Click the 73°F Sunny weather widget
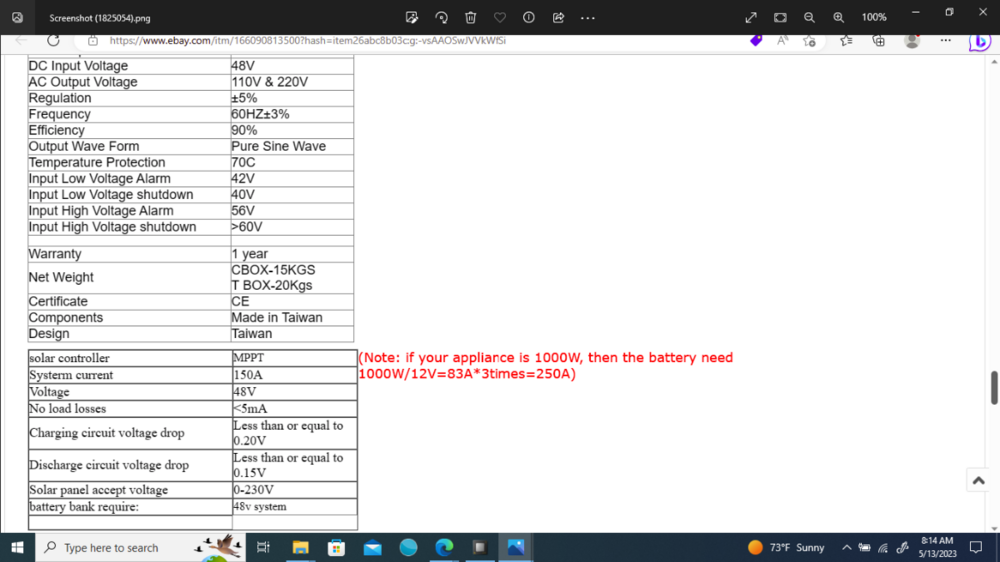This screenshot has width=1000, height=562. click(786, 547)
